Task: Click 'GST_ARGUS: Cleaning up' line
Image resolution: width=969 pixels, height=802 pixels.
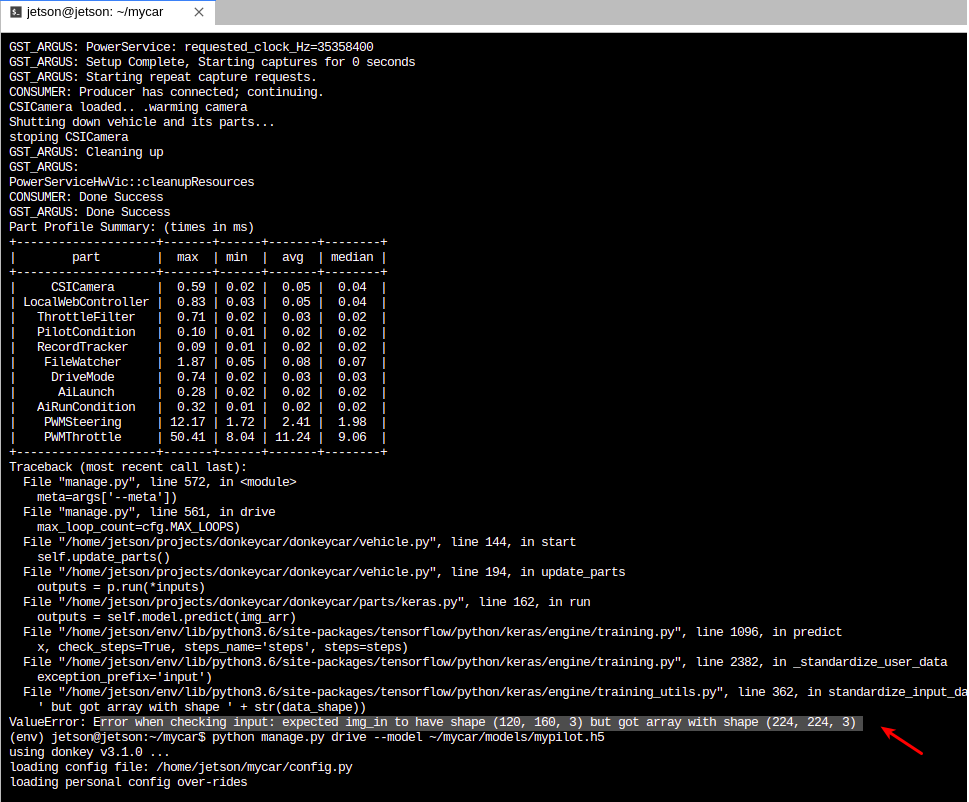Action: [x=86, y=152]
